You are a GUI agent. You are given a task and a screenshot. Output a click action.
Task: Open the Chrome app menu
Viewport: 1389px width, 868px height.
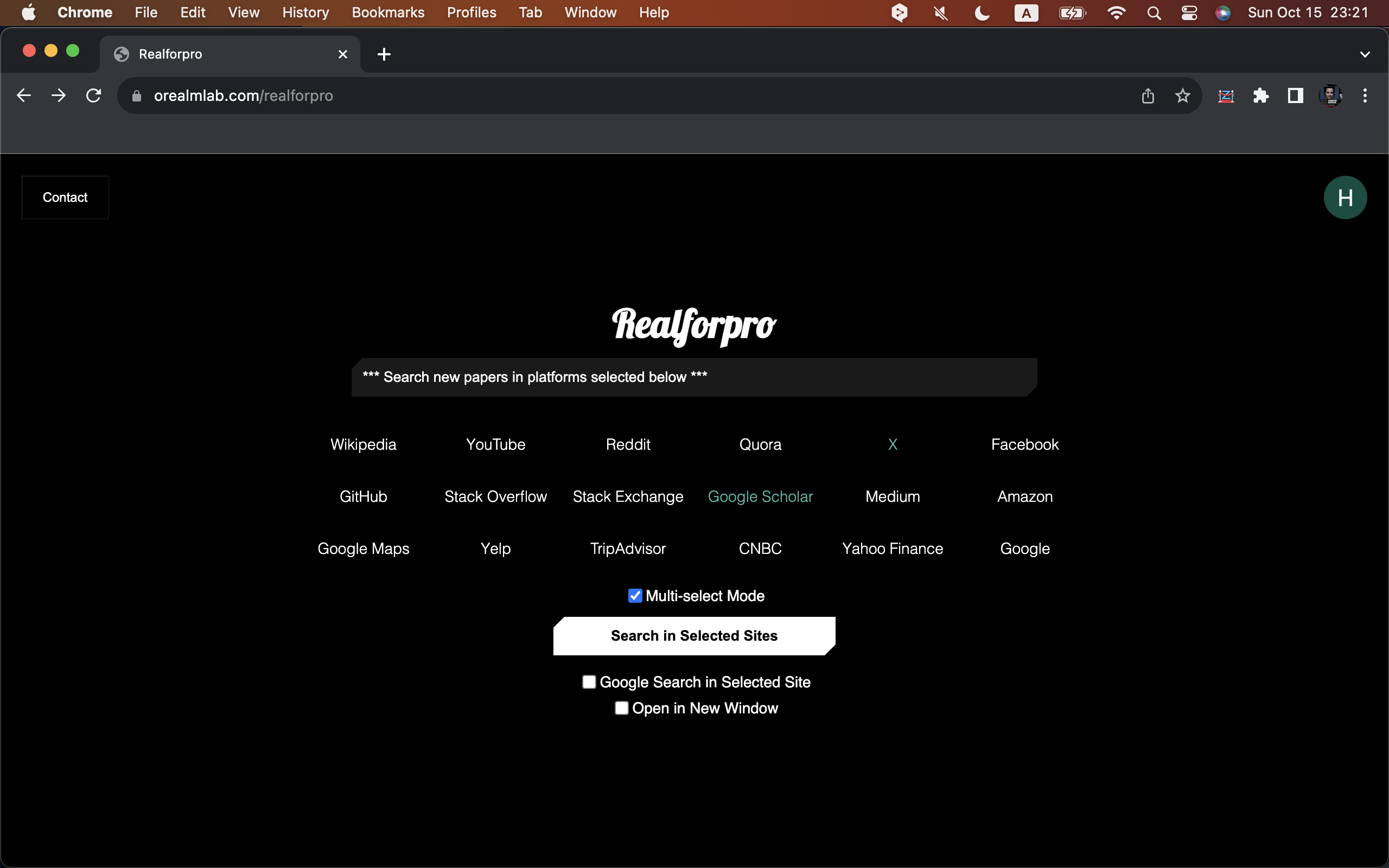[85, 12]
